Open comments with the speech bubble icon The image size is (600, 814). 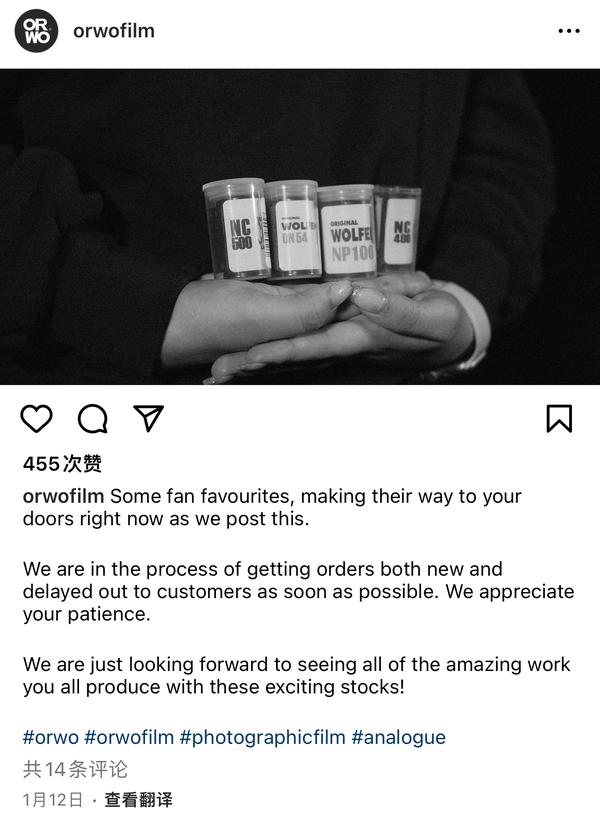click(x=93, y=418)
